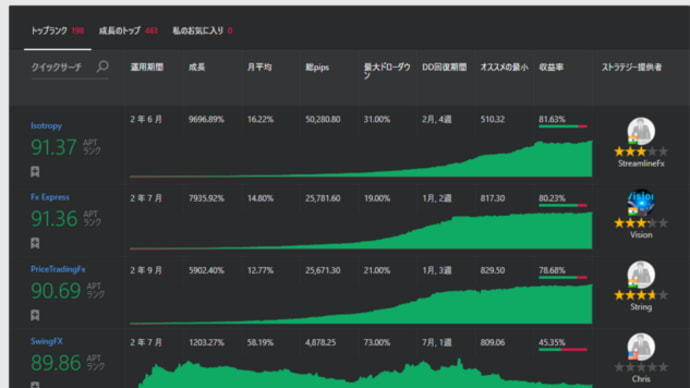Sort by 成長 column header
The image size is (690, 388).
(197, 67)
